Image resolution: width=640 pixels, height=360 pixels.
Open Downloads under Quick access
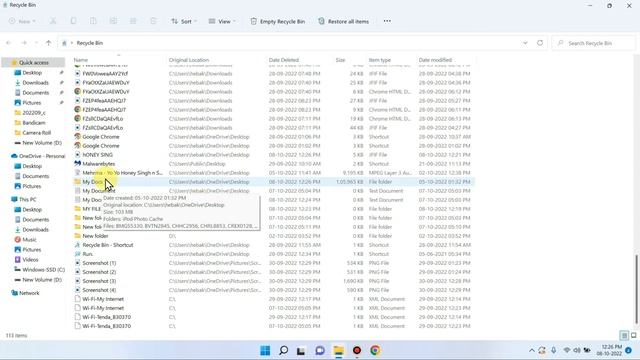pos(35,83)
